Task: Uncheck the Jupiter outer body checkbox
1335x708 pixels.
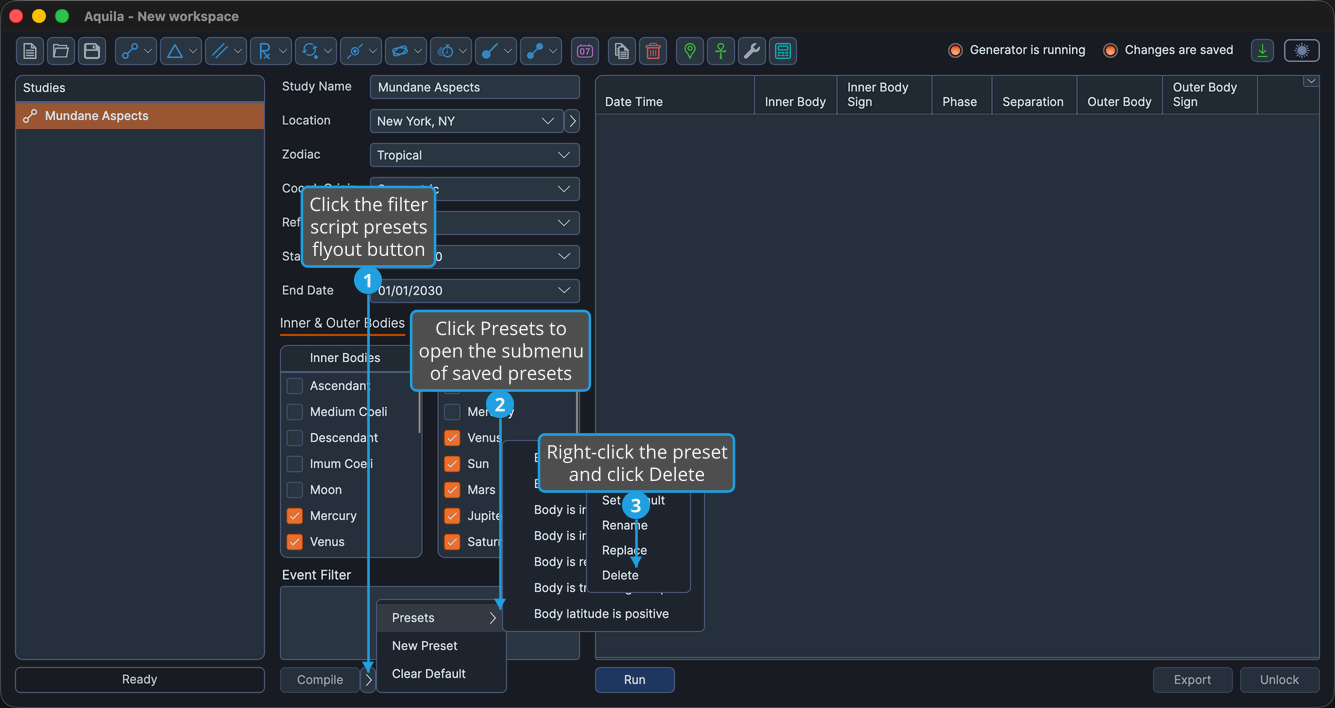Action: coord(452,516)
